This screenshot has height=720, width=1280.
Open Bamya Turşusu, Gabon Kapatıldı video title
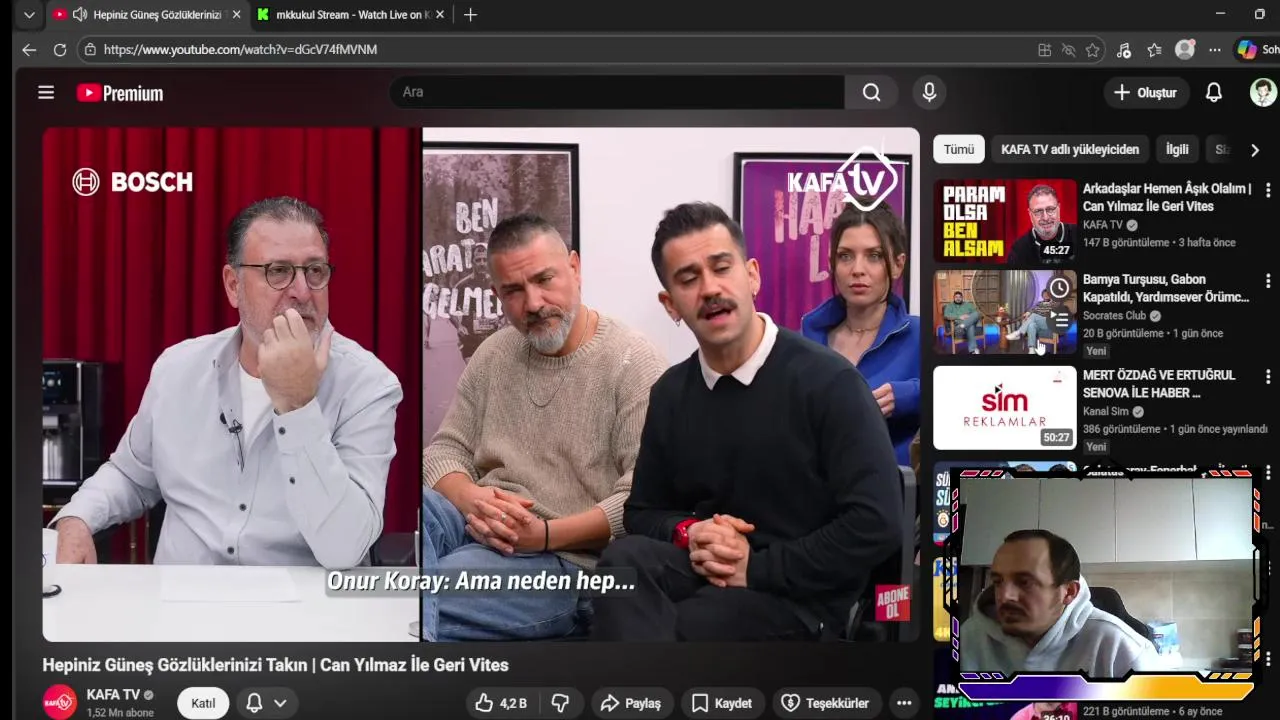[x=1166, y=288]
